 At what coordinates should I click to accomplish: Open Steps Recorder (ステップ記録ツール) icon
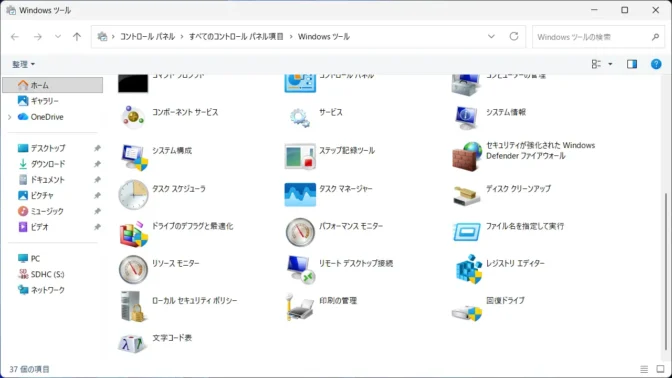[x=300, y=156]
